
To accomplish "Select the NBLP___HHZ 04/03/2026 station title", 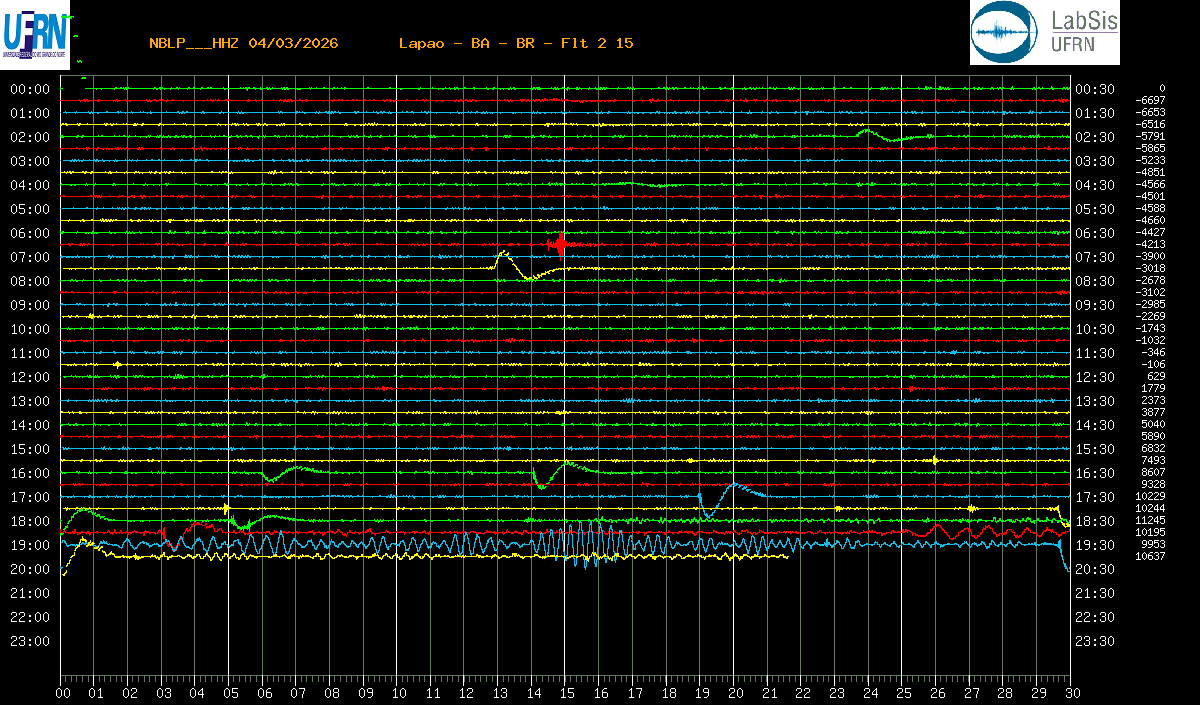I will click(243, 43).
